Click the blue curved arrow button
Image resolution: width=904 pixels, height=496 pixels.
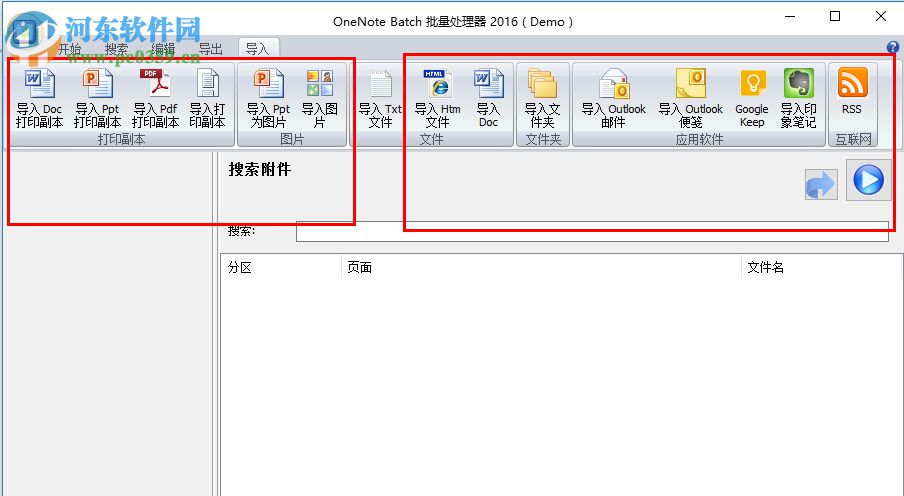click(821, 185)
